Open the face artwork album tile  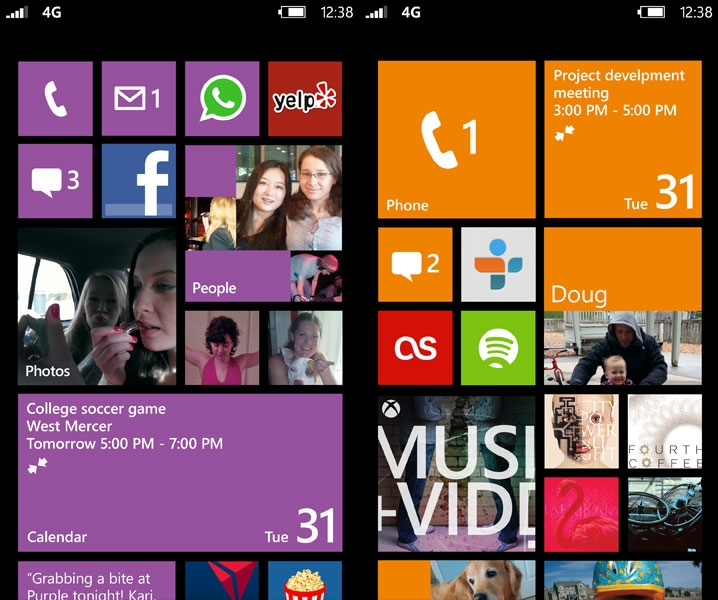coord(582,431)
